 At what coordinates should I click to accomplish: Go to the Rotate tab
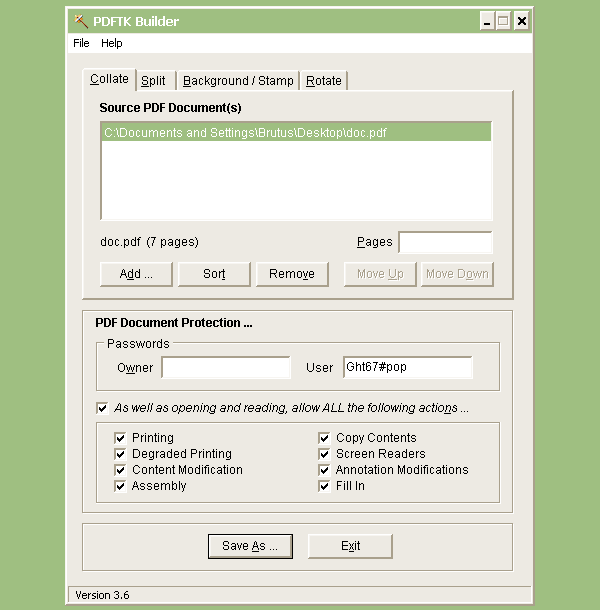click(324, 81)
